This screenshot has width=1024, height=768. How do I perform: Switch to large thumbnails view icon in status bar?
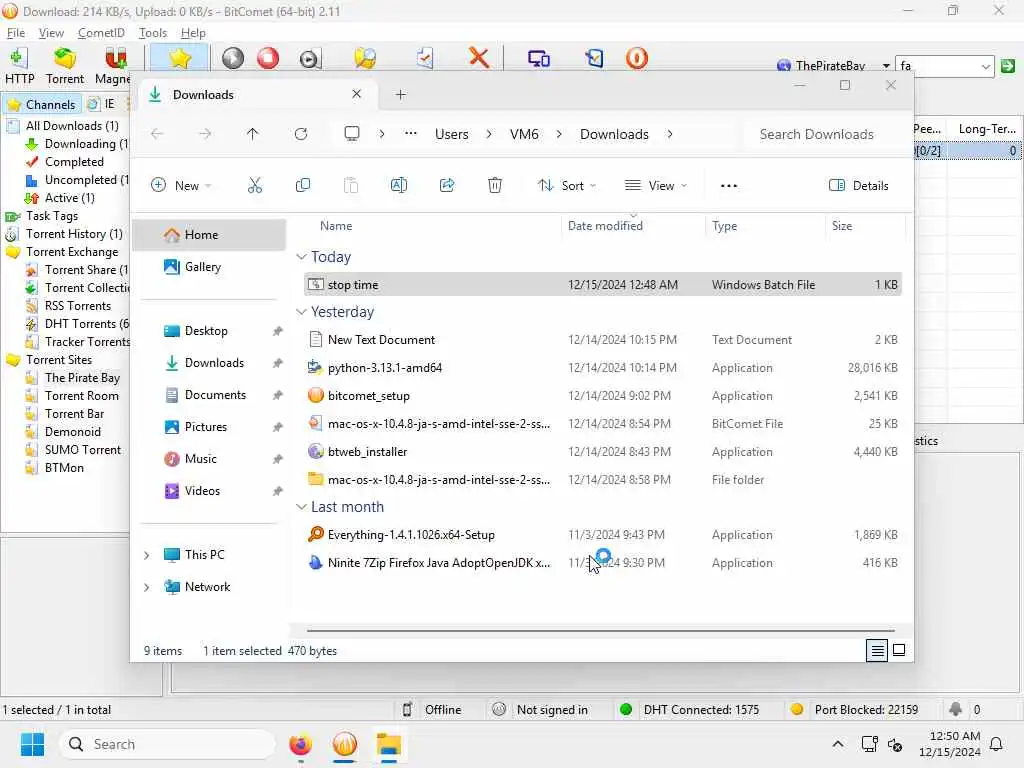[x=899, y=650]
